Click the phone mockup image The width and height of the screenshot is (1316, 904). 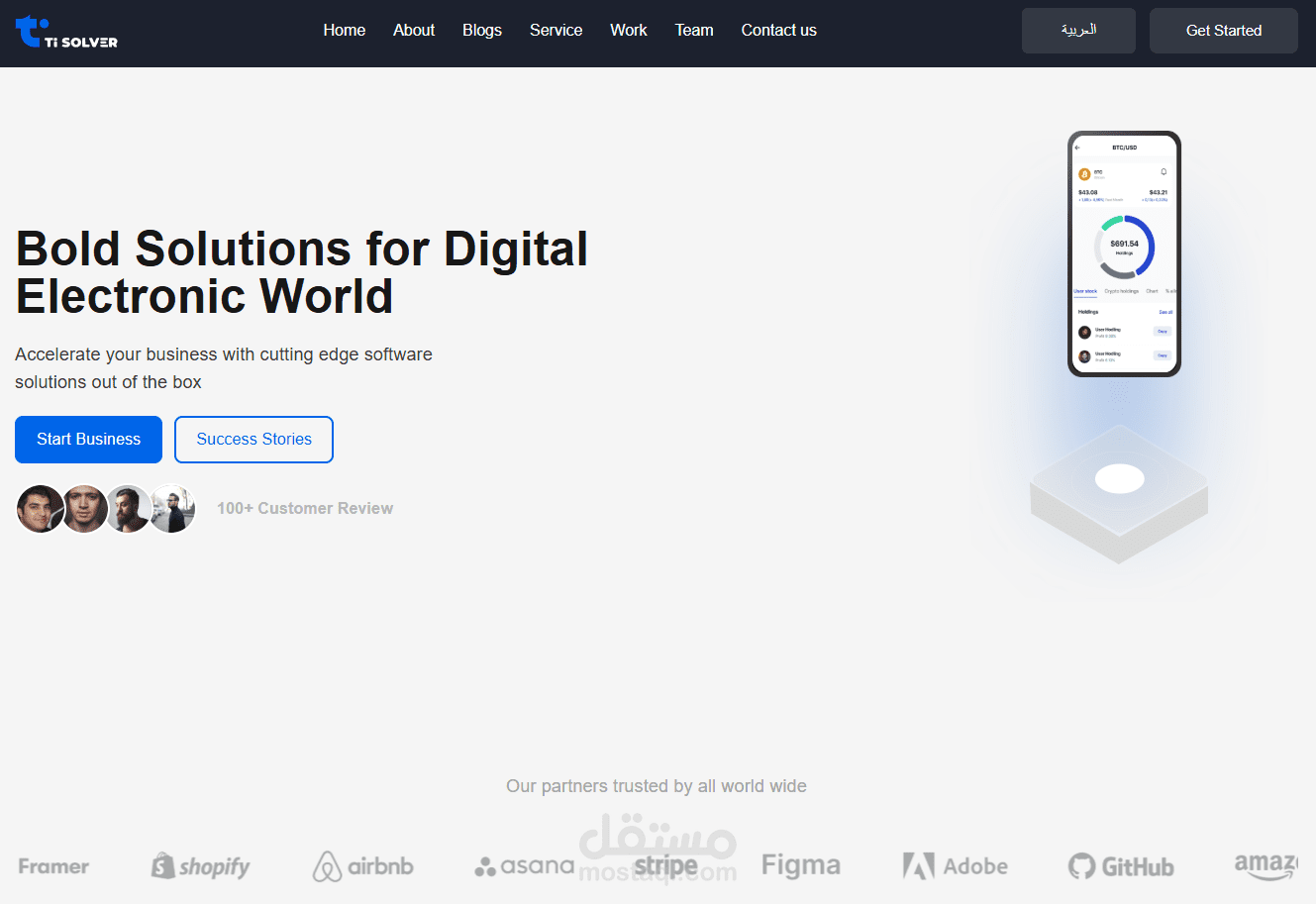tap(1124, 253)
